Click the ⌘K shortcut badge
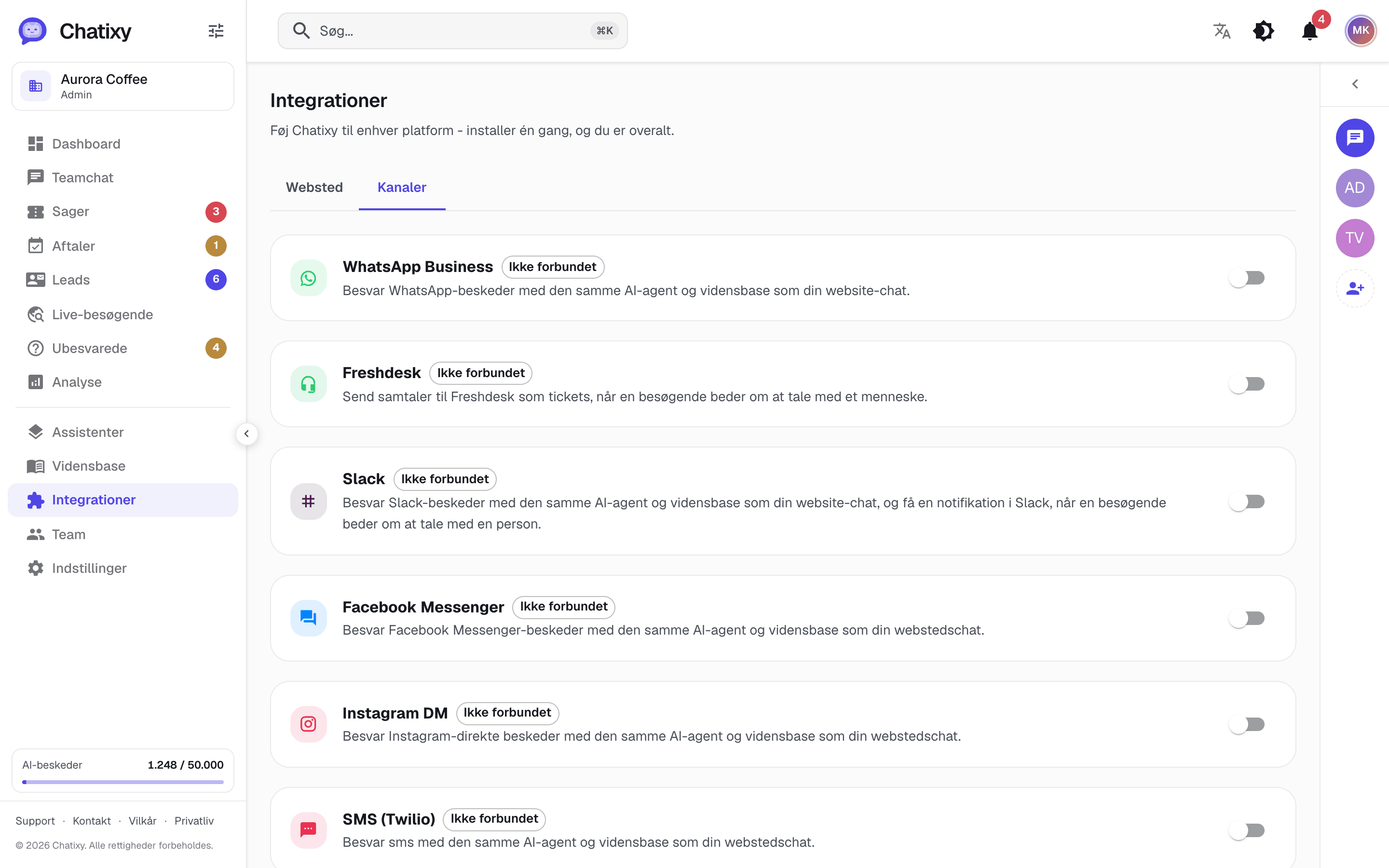The image size is (1389, 868). [x=604, y=31]
